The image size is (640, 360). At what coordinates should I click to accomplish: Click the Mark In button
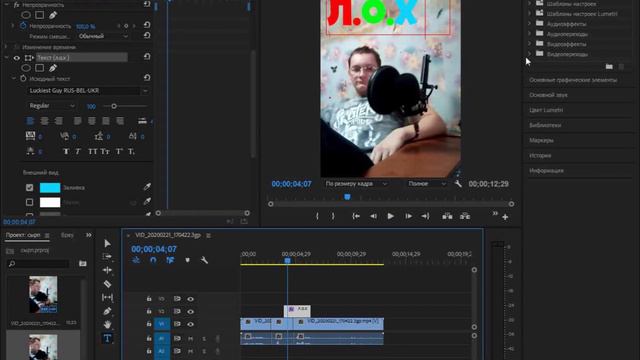[x=317, y=216]
